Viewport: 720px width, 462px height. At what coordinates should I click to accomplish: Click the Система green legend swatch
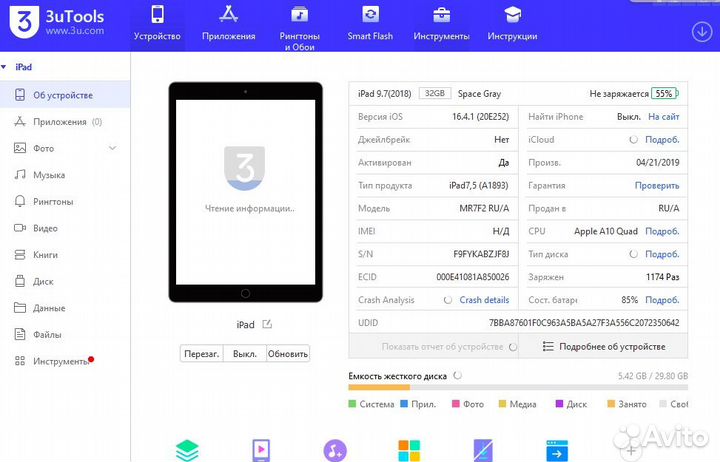[352, 404]
